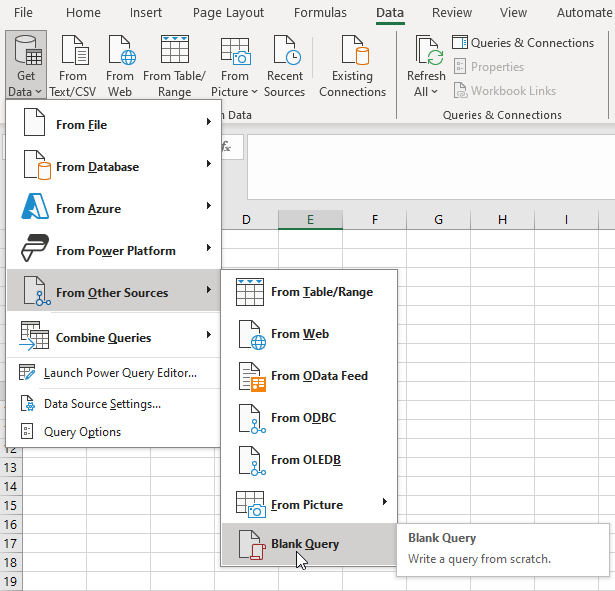
Task: Open Data Source Settings
Action: pyautogui.click(x=102, y=403)
